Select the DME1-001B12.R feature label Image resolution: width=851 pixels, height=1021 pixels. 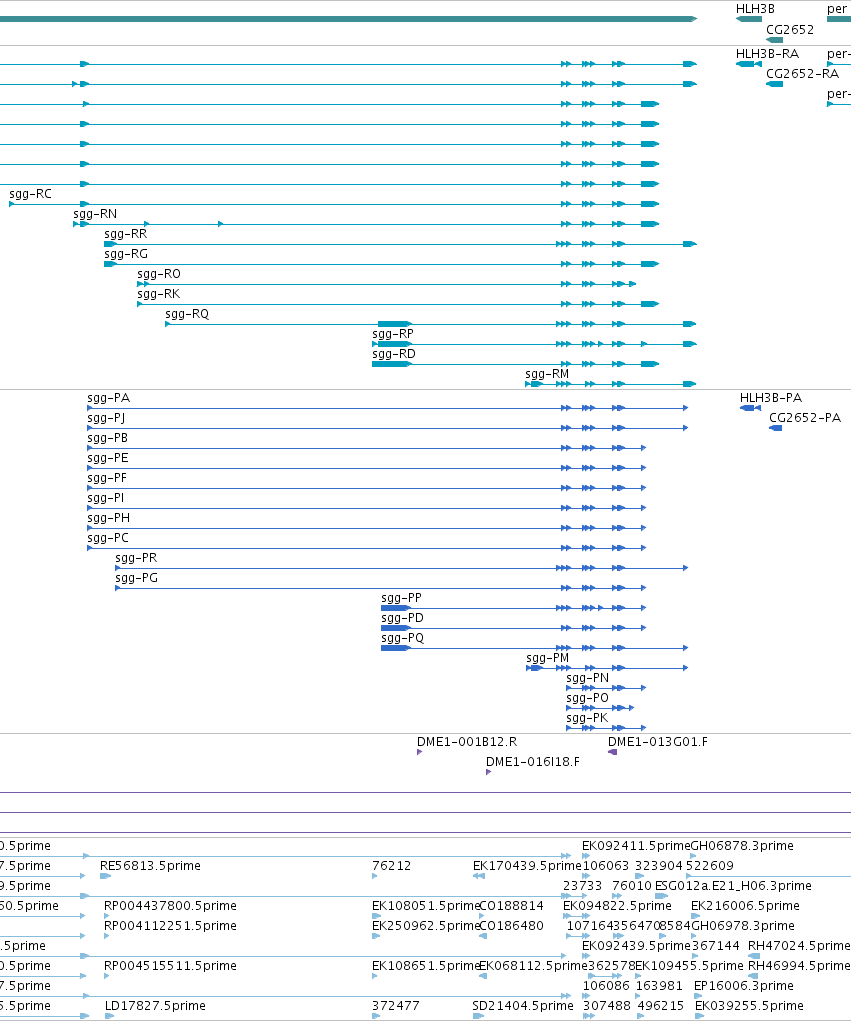tap(467, 742)
